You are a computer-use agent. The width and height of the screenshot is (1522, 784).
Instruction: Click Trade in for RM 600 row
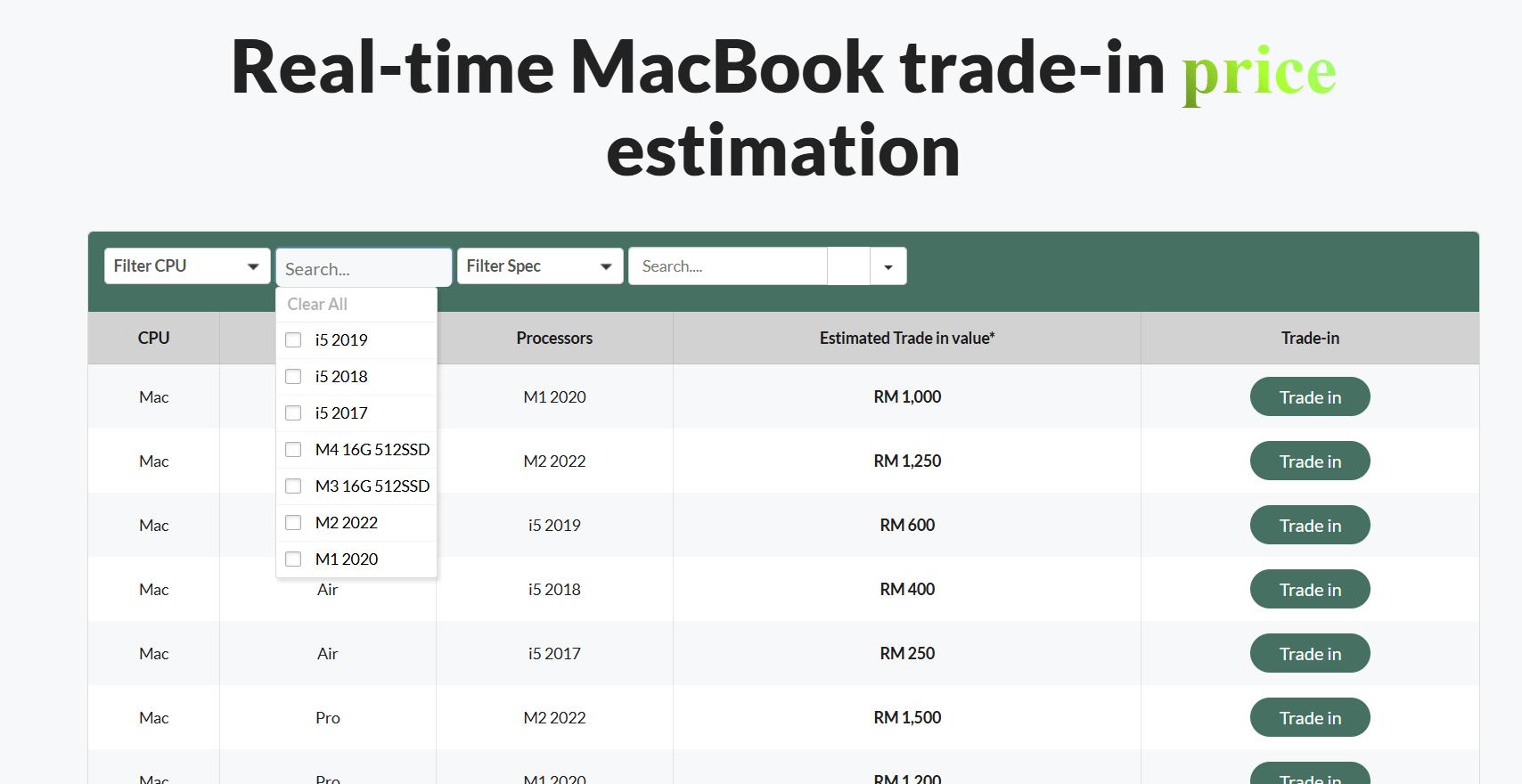(1310, 526)
